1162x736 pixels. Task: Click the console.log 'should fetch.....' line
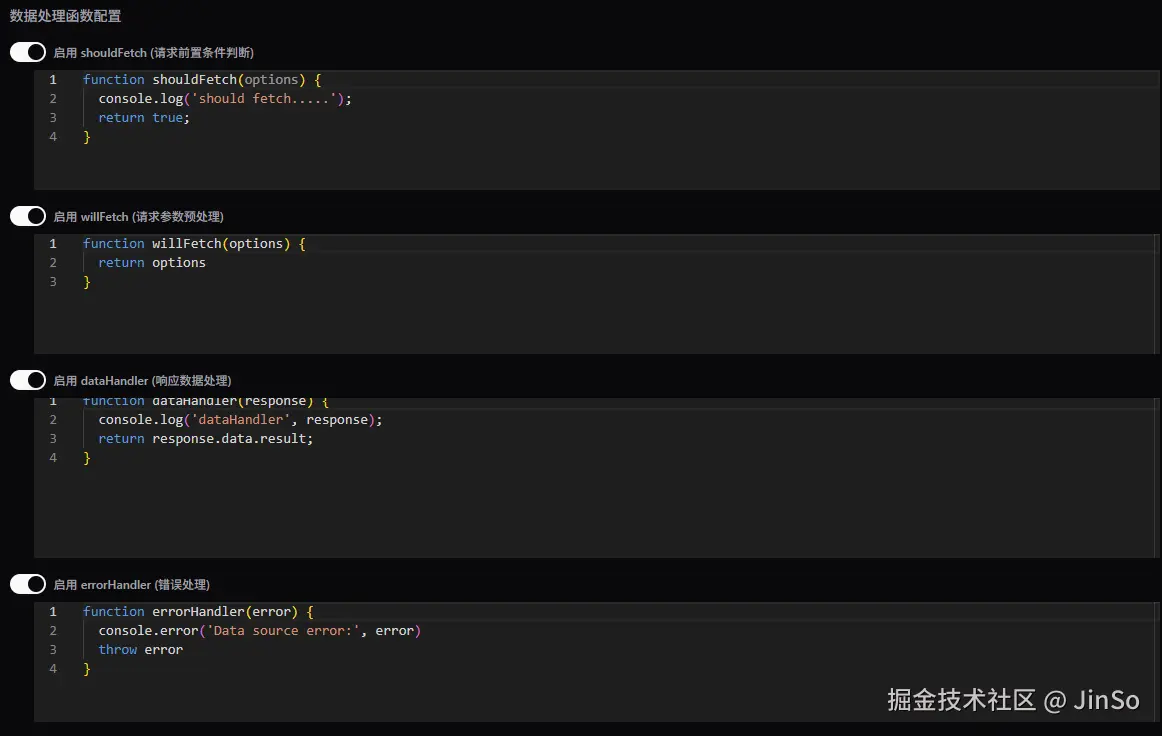(225, 98)
